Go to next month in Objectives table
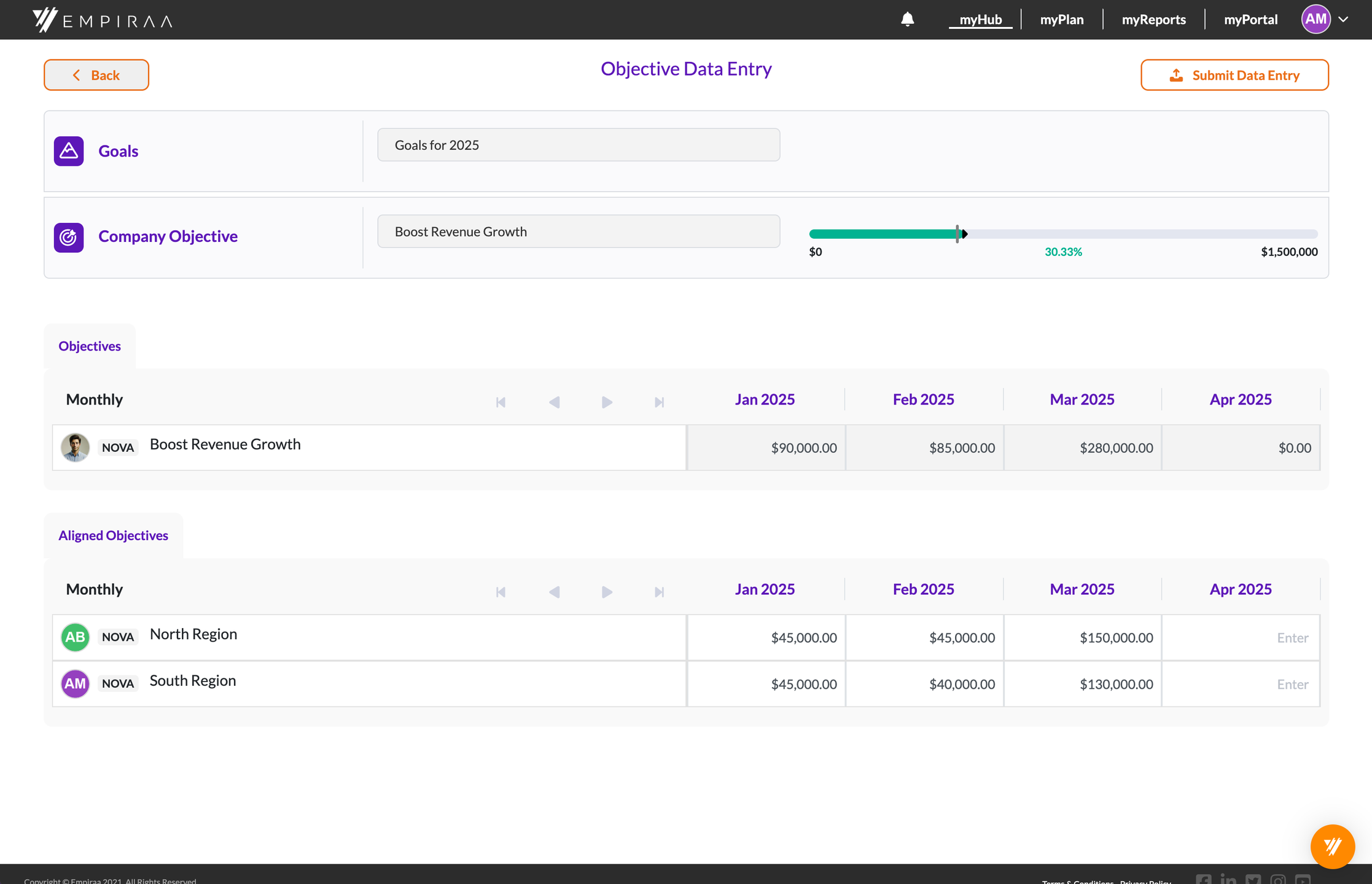1372x884 pixels. (x=607, y=402)
